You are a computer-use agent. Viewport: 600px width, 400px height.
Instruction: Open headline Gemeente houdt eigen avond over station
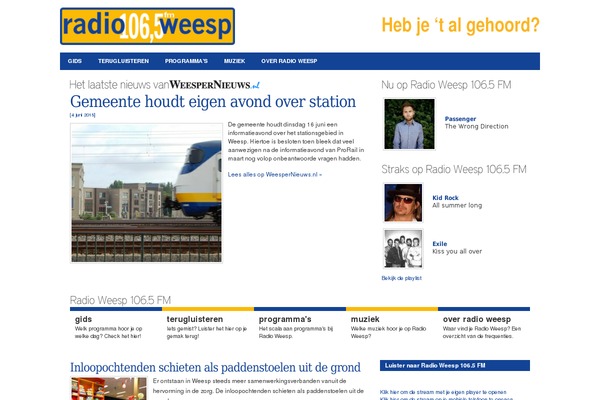[213, 102]
